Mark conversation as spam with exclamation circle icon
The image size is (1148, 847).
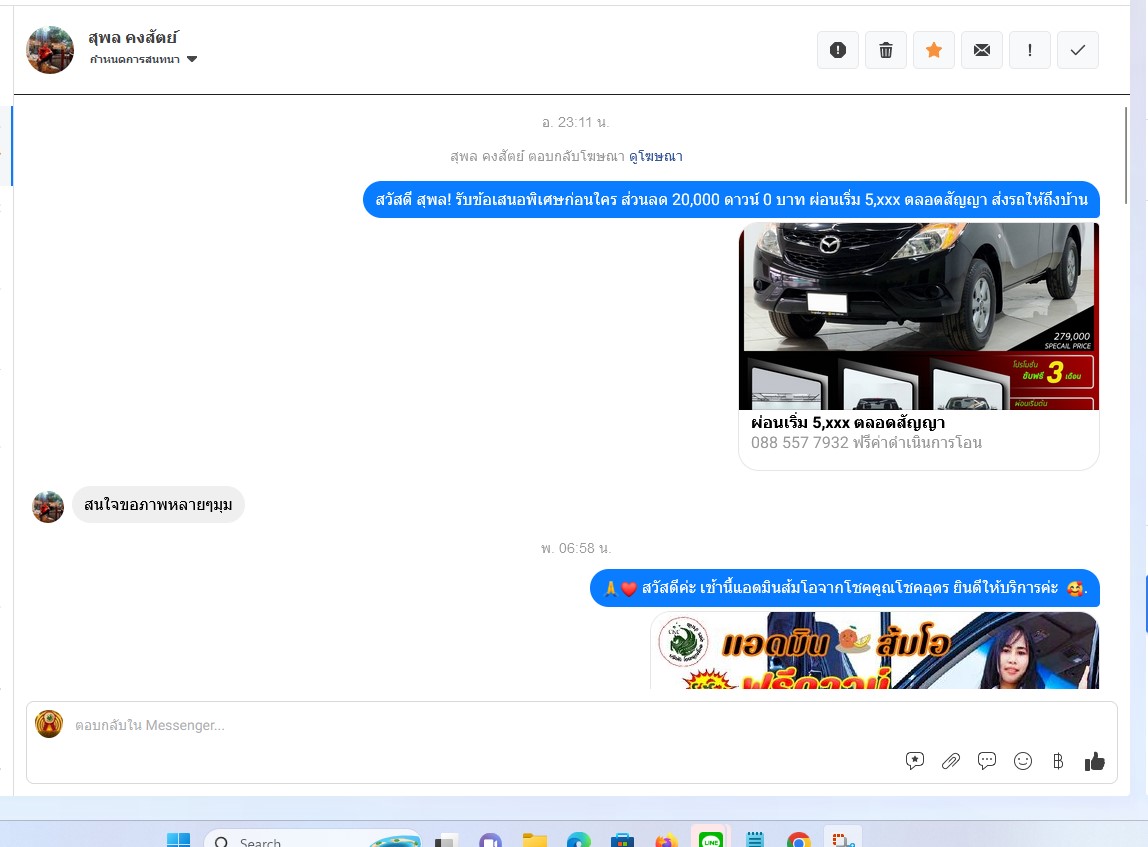coord(838,50)
